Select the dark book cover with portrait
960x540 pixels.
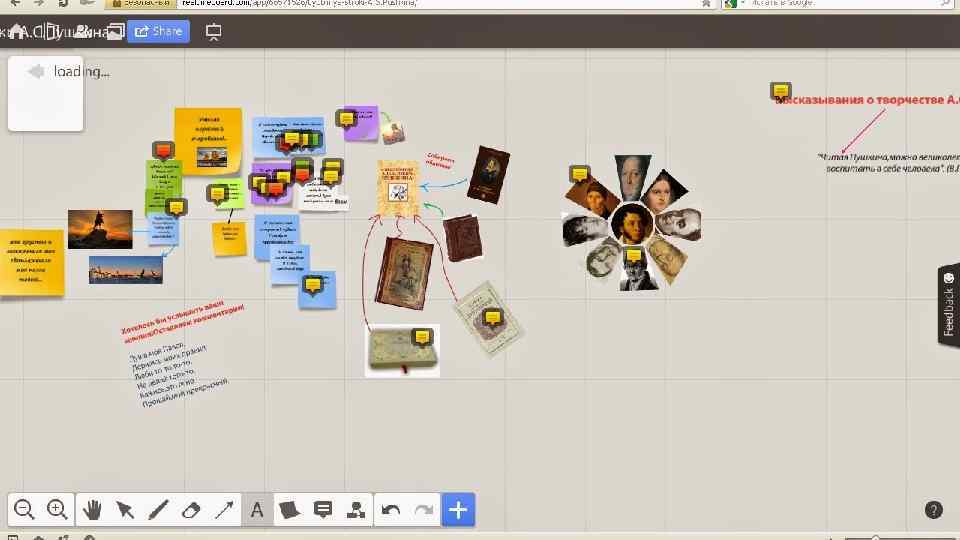[x=488, y=174]
